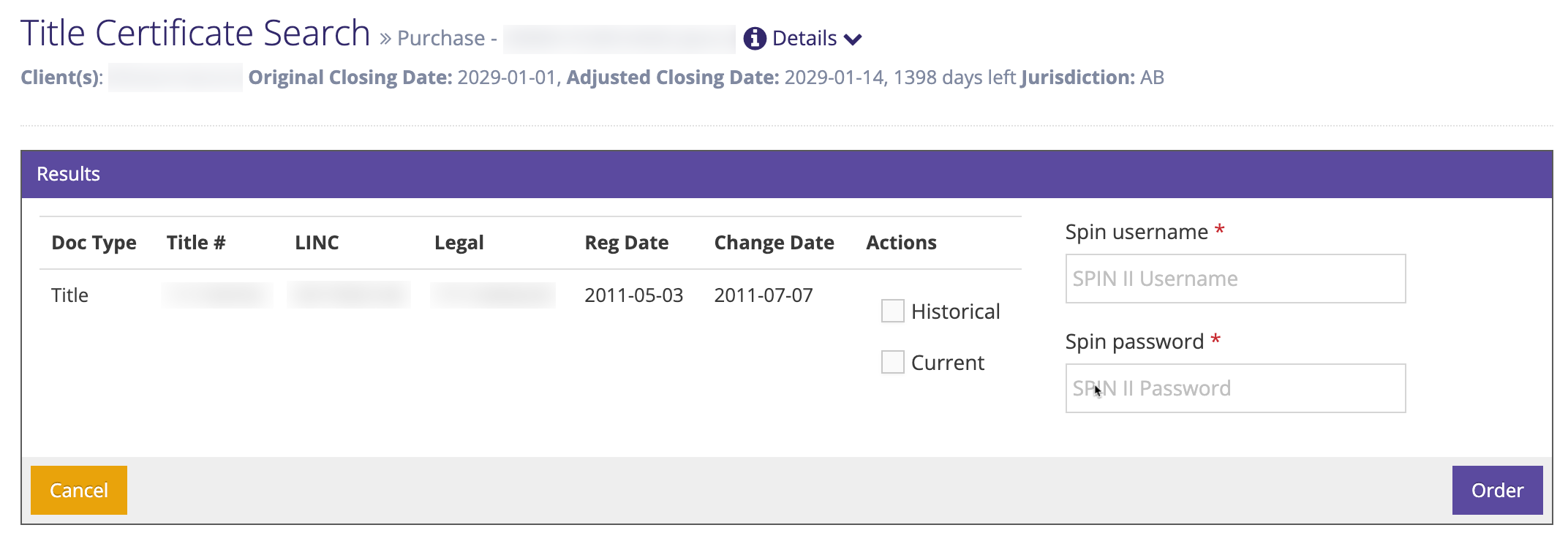Screen dimensions: 1568x544
Task: Select the Doc Type column header
Action: tap(94, 243)
